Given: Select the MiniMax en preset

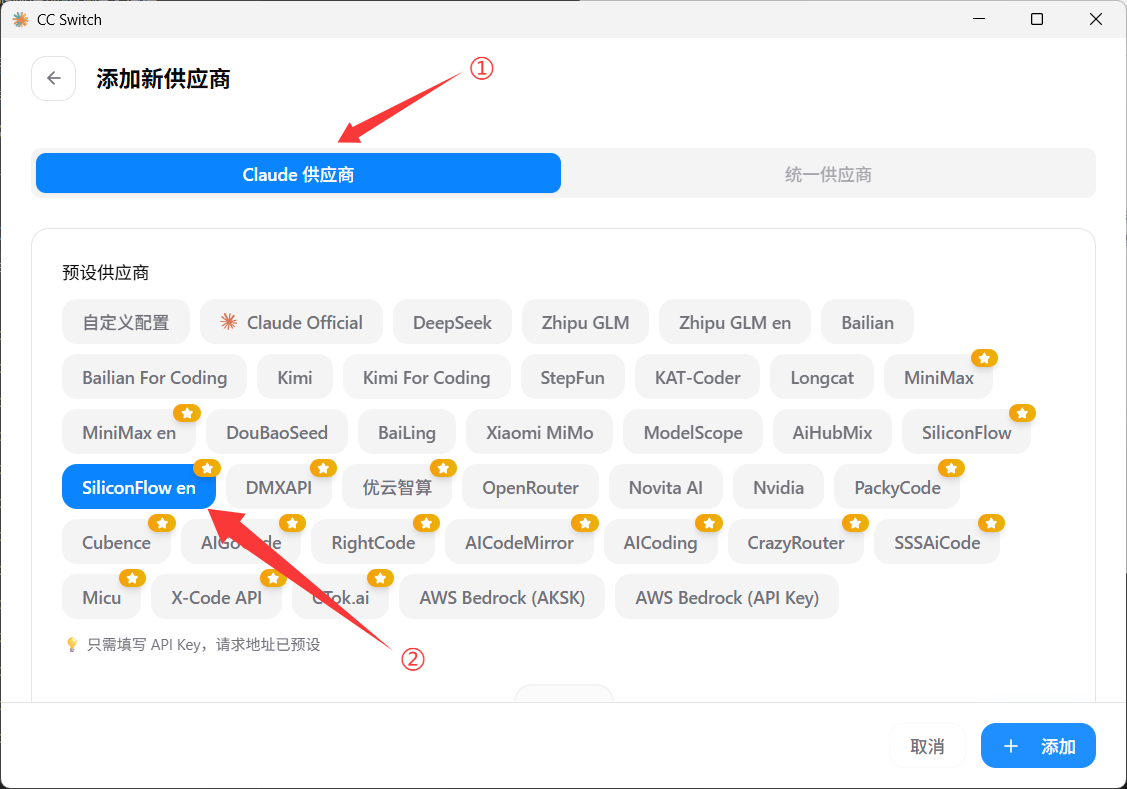Looking at the screenshot, I should pos(129,432).
